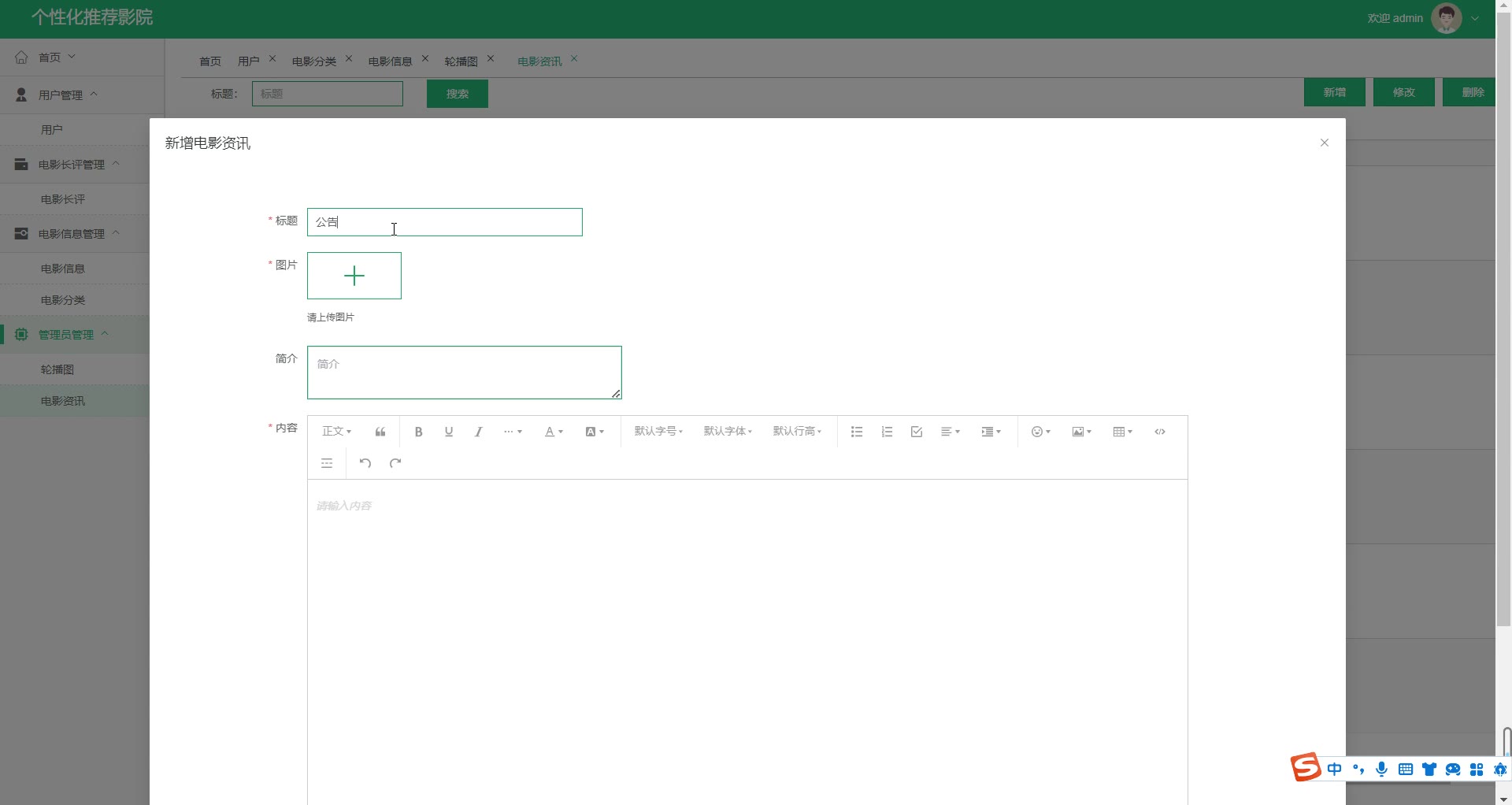Open 电影信息 in the sidebar
Image resolution: width=1512 pixels, height=805 pixels.
[x=75, y=269]
